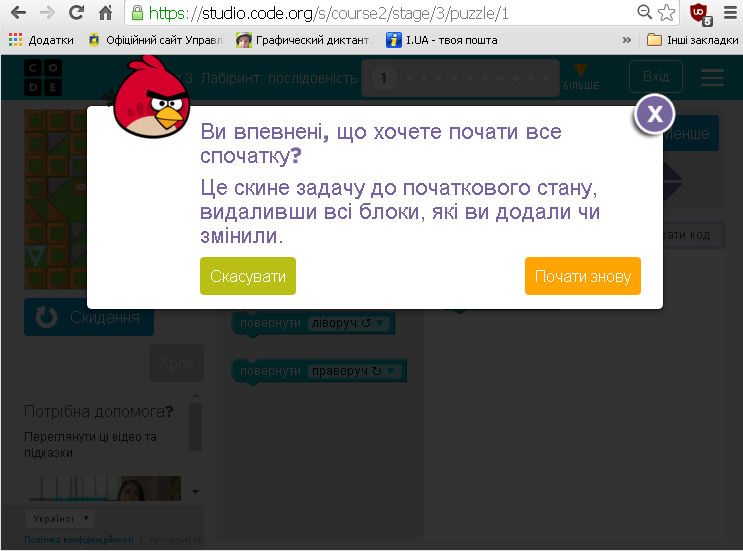743x551 pixels.
Task: Click the Скидання reset button
Action: 89,317
